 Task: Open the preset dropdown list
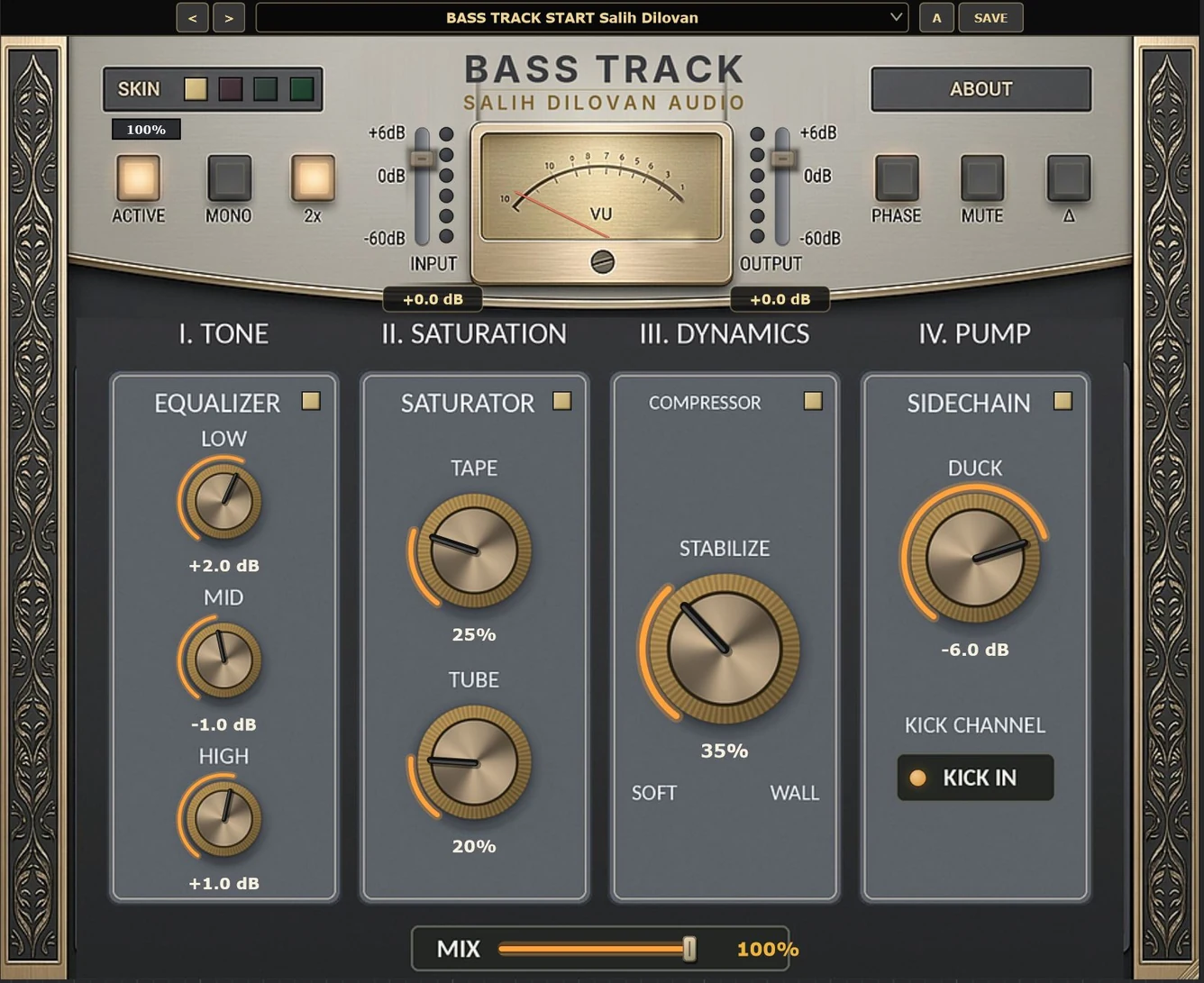581,18
